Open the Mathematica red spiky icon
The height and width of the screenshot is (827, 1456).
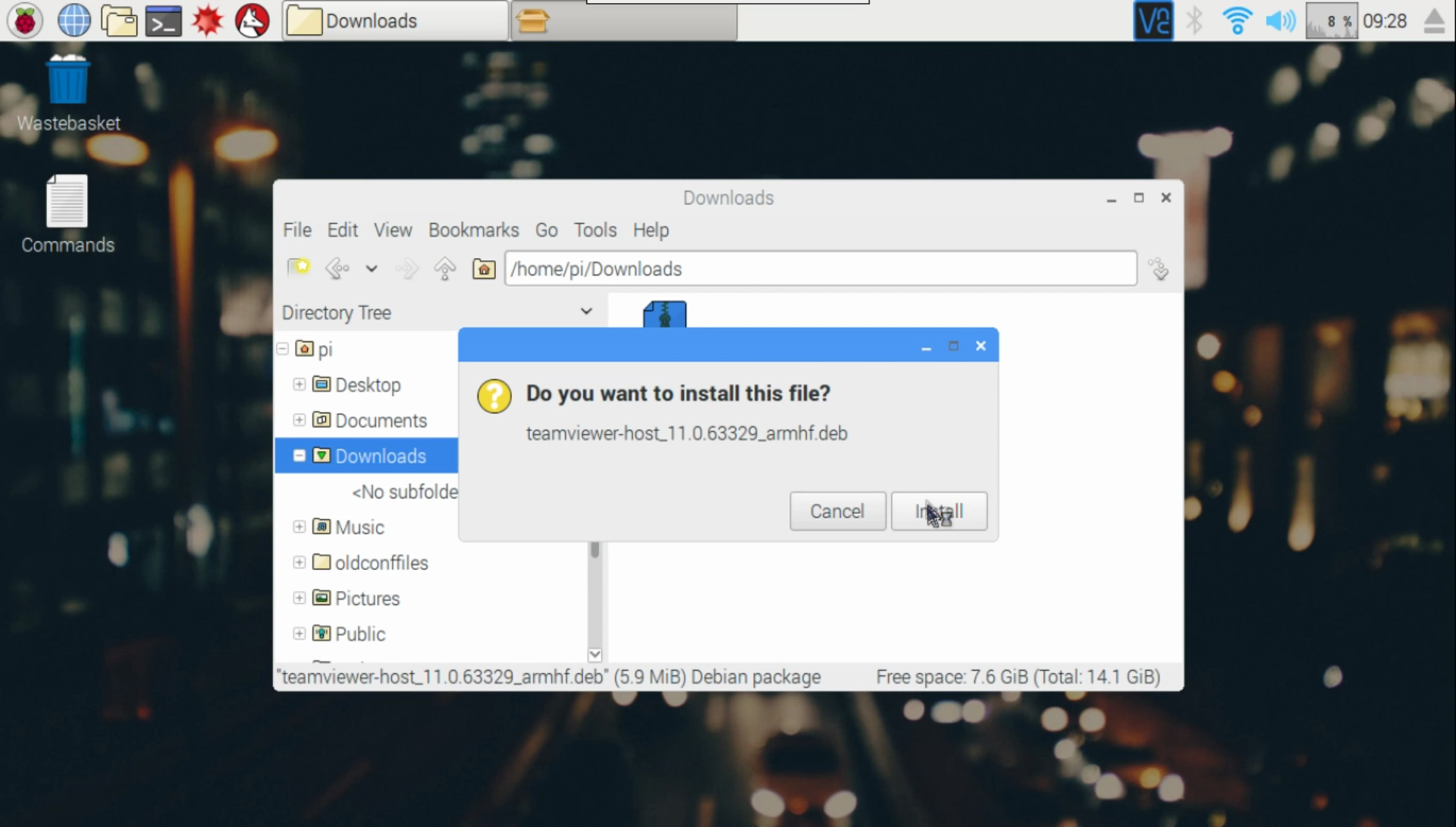coord(207,20)
